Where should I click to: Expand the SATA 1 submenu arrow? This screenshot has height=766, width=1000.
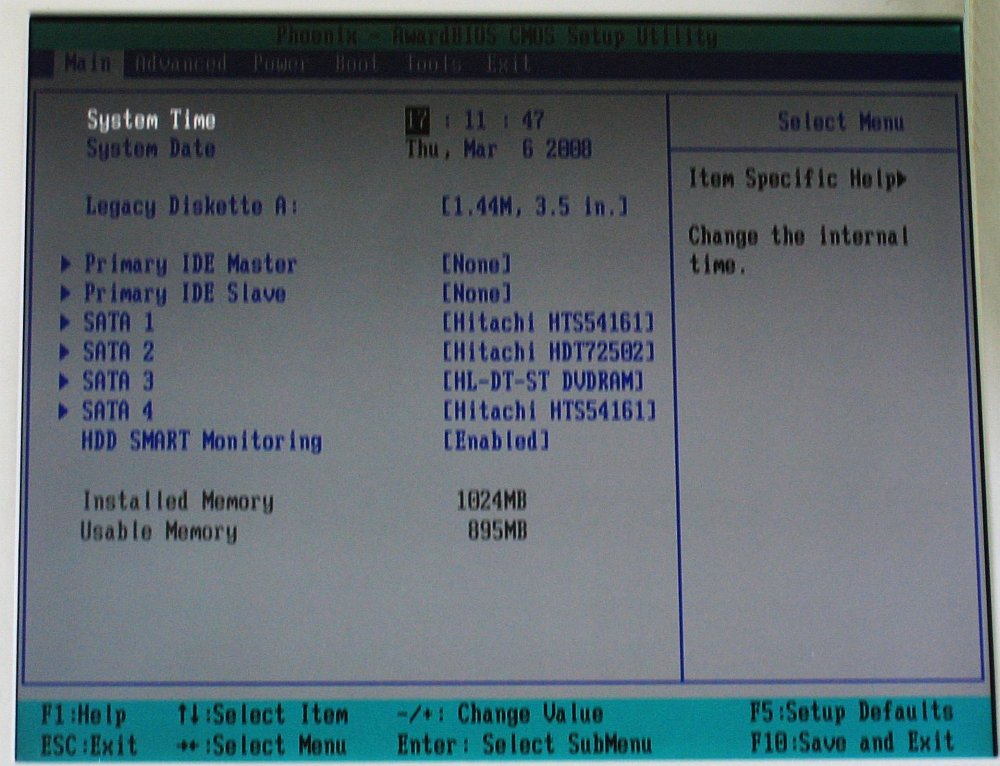coord(64,323)
